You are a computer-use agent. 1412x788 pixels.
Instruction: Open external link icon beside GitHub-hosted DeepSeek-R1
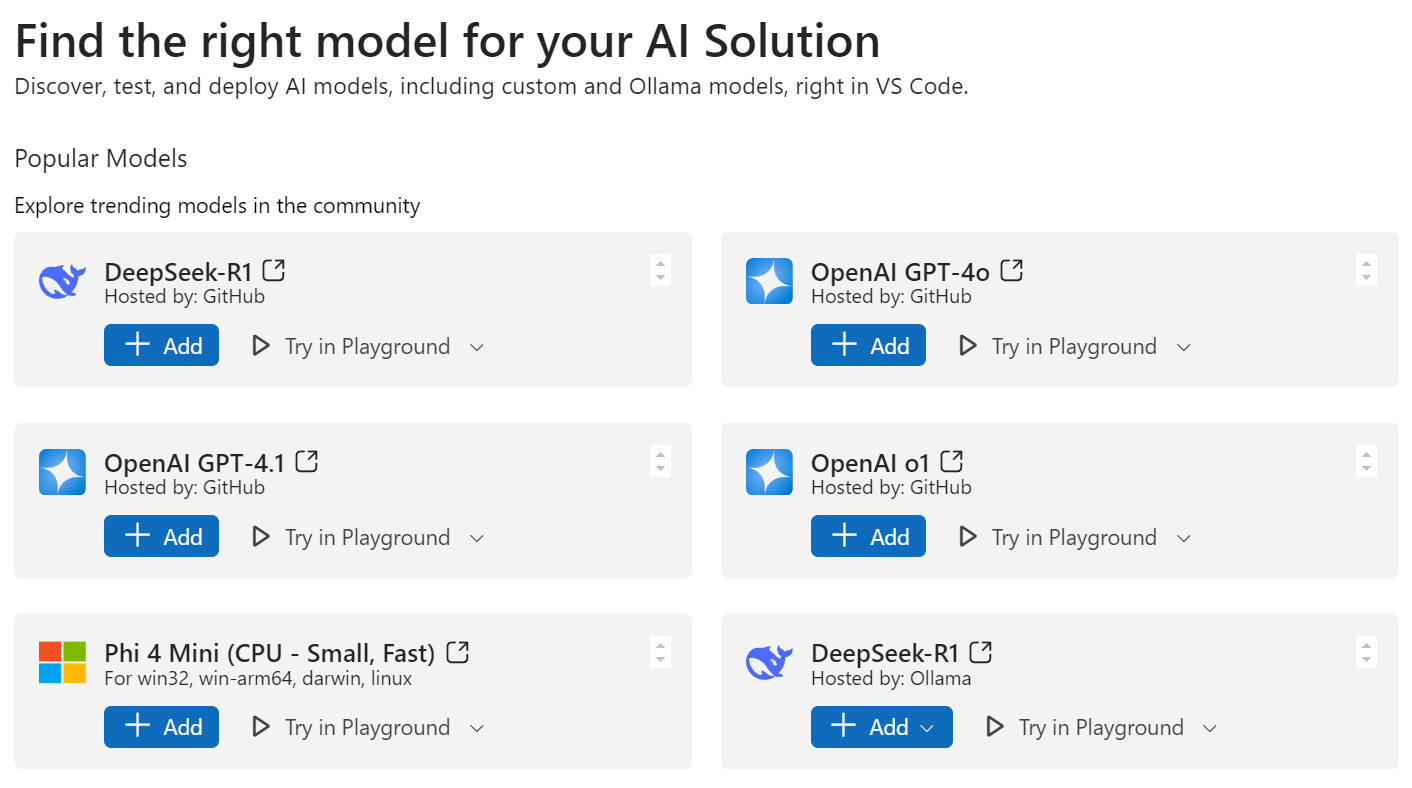pyautogui.click(x=274, y=270)
